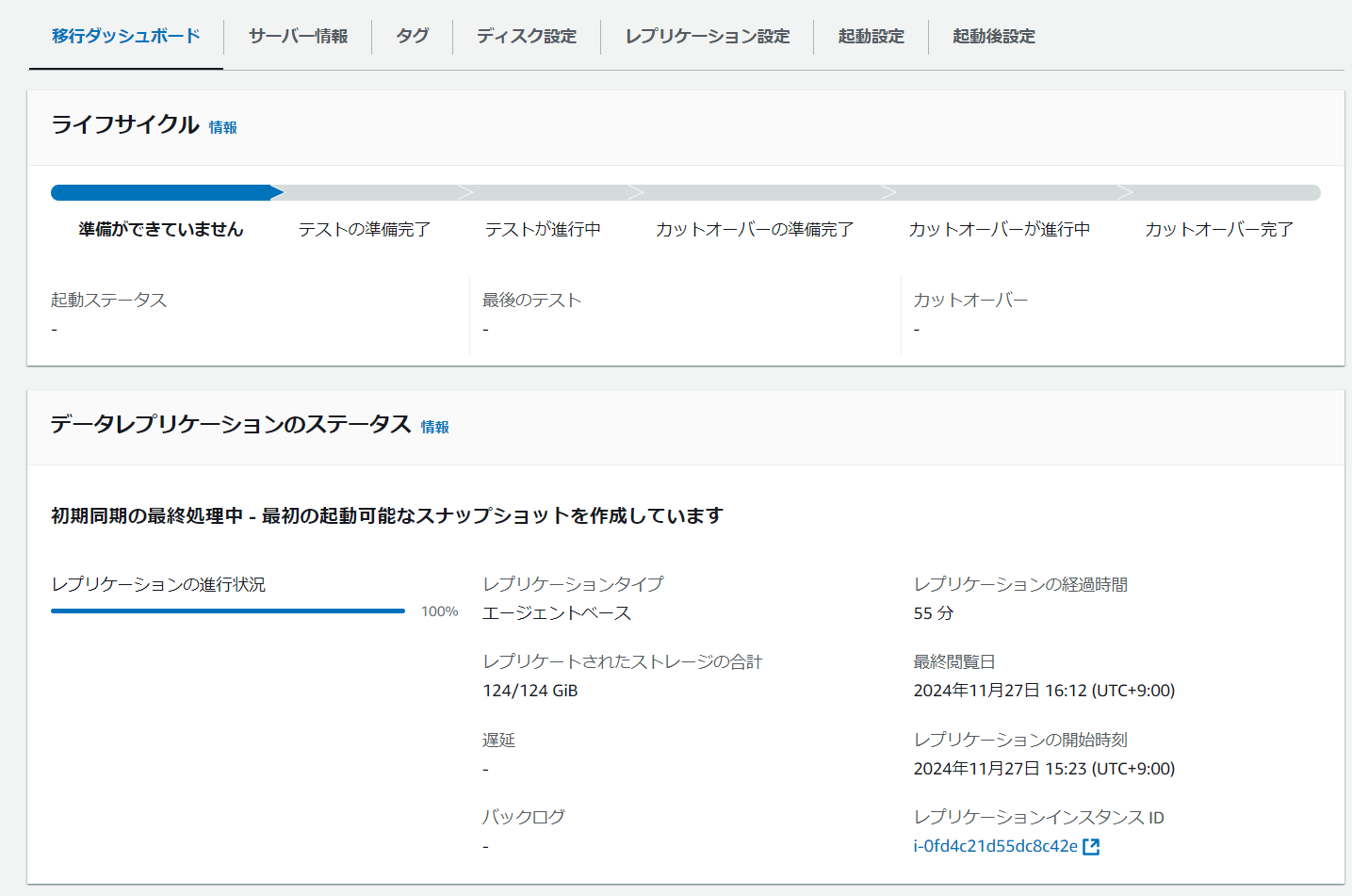
Task: Click the 情報 link next to ライフサイクル
Action: [223, 127]
